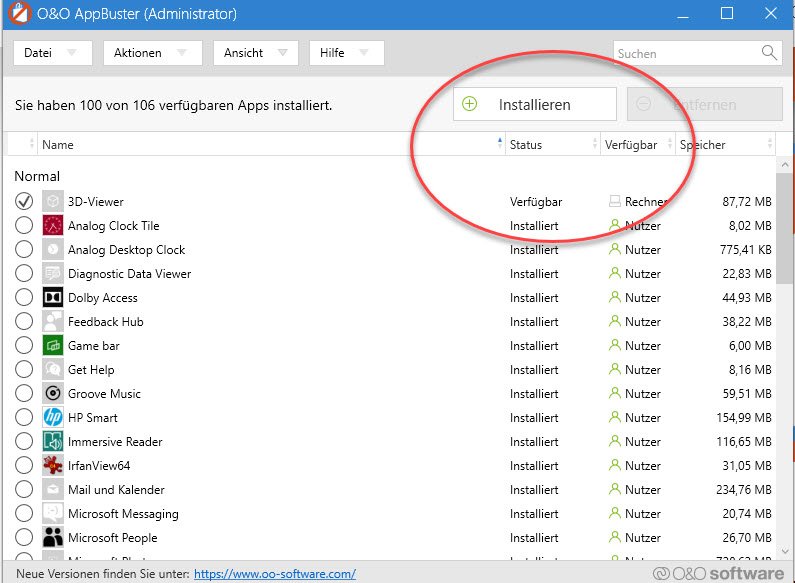Click the Analog Clock Tile icon
795x583 pixels.
click(53, 226)
